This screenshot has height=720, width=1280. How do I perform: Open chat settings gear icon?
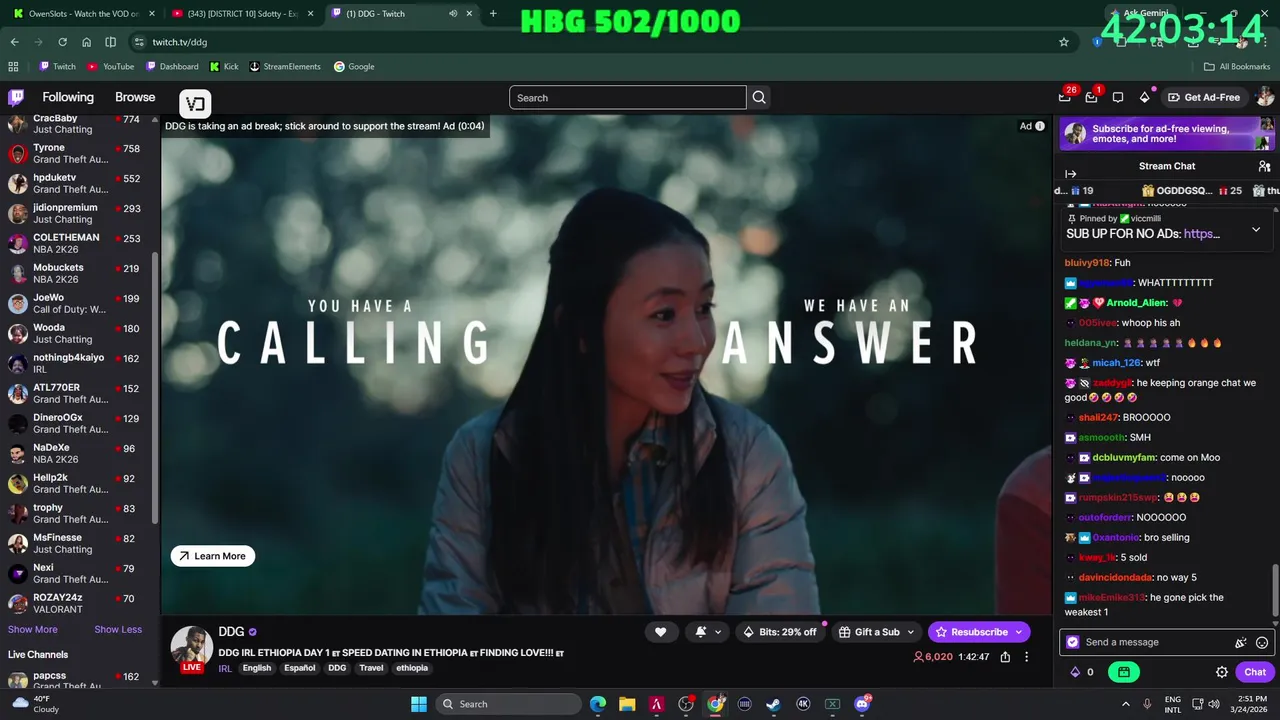pos(1222,672)
